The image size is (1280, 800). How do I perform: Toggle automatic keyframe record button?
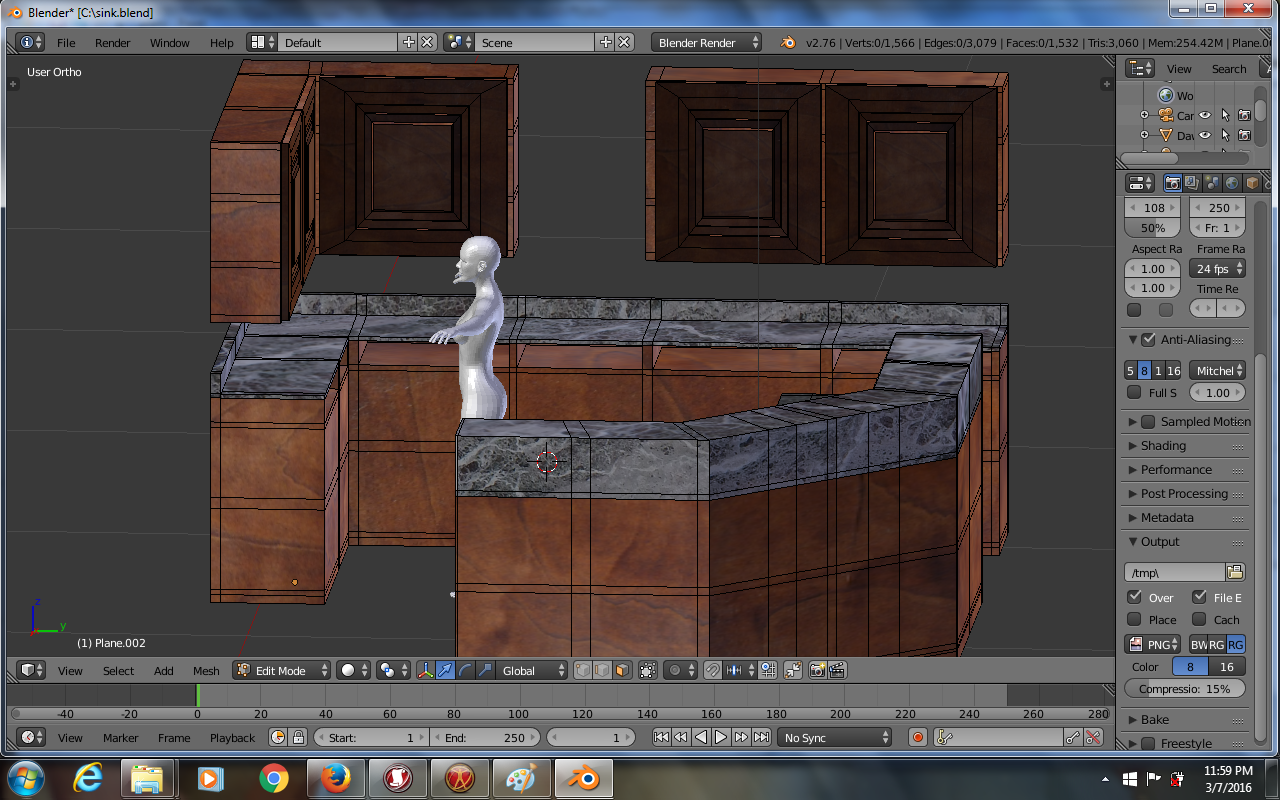tap(918, 737)
